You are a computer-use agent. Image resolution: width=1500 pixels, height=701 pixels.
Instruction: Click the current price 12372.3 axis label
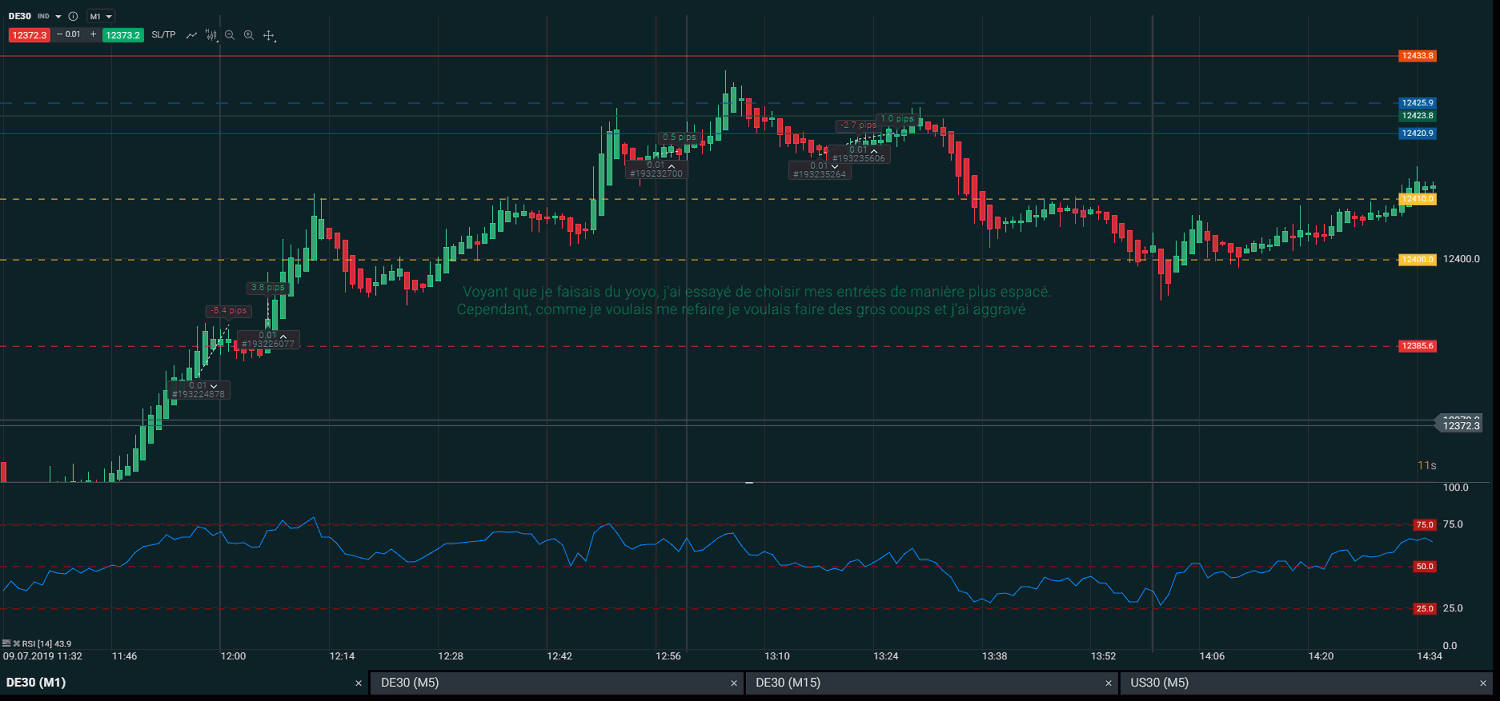[x=1460, y=426]
